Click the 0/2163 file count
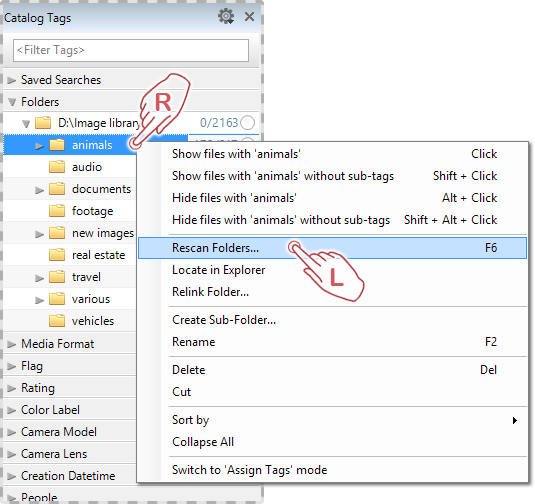 219,123
